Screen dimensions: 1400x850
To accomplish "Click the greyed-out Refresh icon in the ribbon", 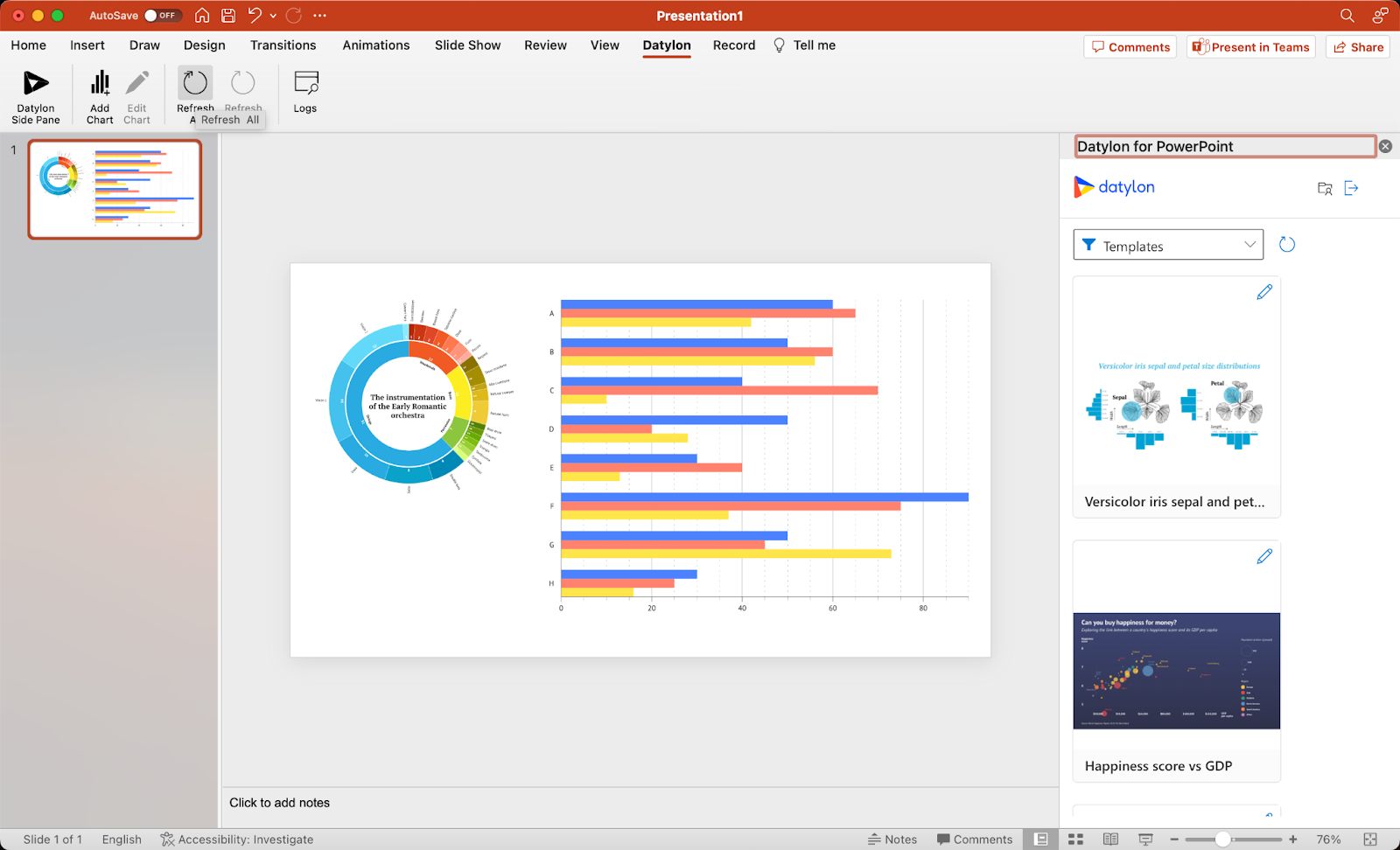I will 243,83.
